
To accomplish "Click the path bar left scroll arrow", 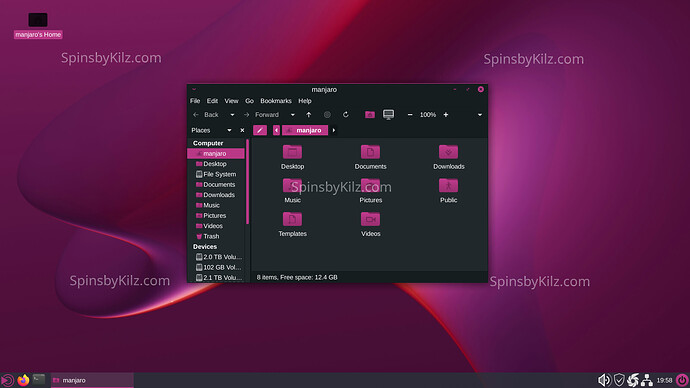I will 276,130.
